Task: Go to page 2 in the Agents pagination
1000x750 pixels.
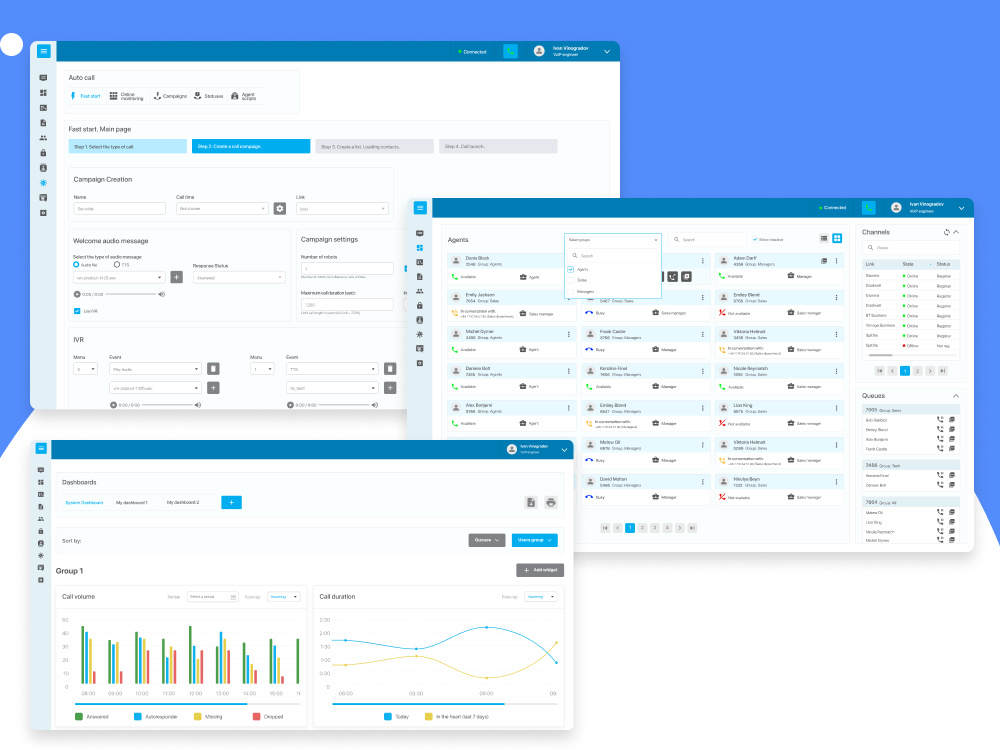Action: (x=642, y=528)
